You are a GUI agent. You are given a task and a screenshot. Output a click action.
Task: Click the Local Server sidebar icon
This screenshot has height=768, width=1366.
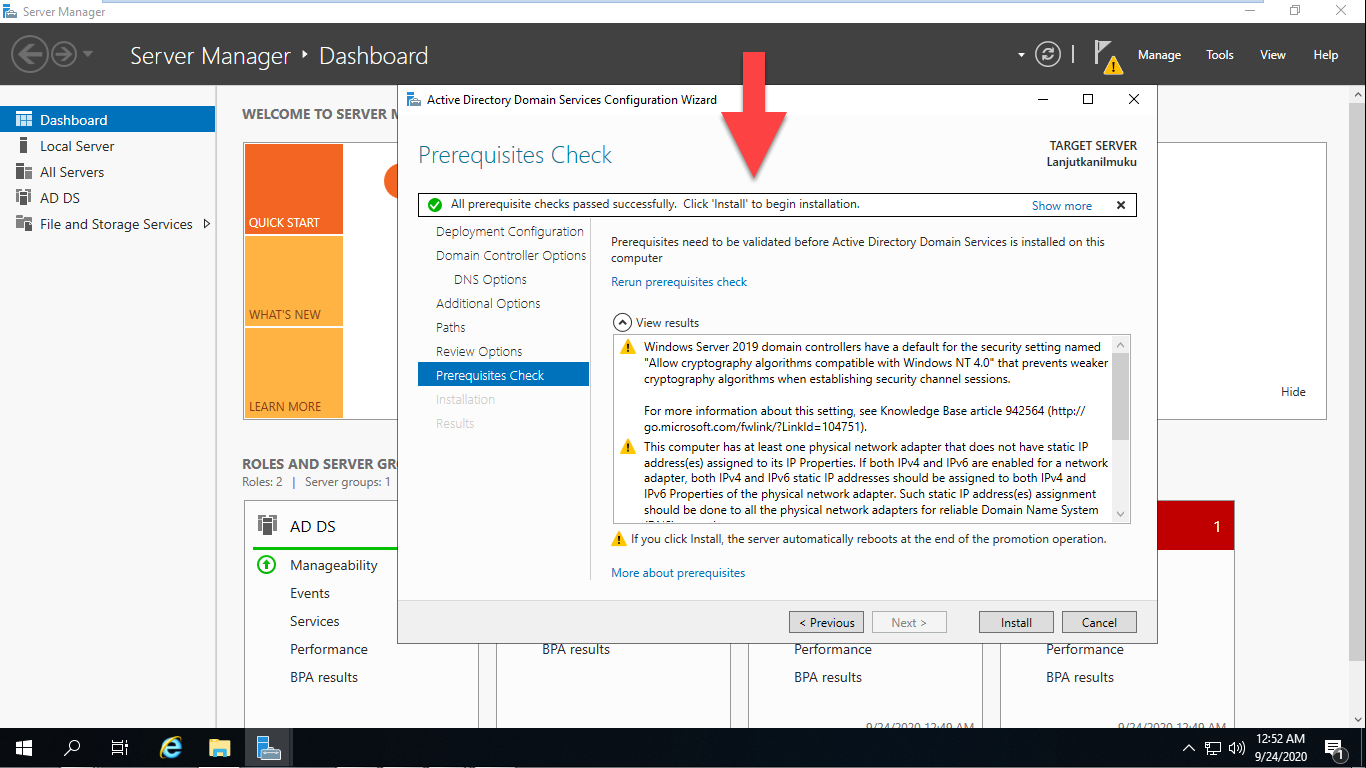[x=24, y=146]
